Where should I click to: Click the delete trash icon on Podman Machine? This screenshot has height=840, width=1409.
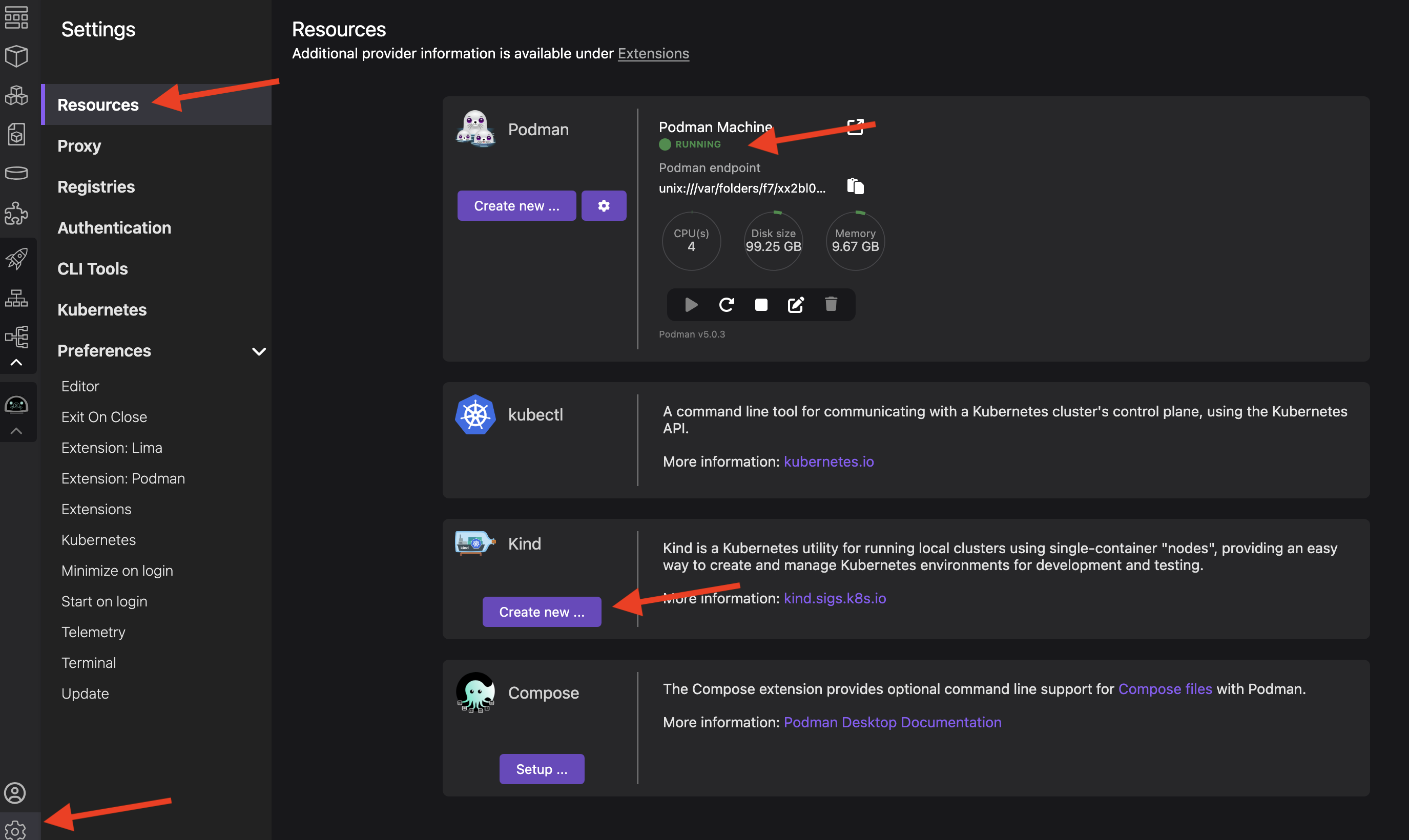[x=831, y=304]
